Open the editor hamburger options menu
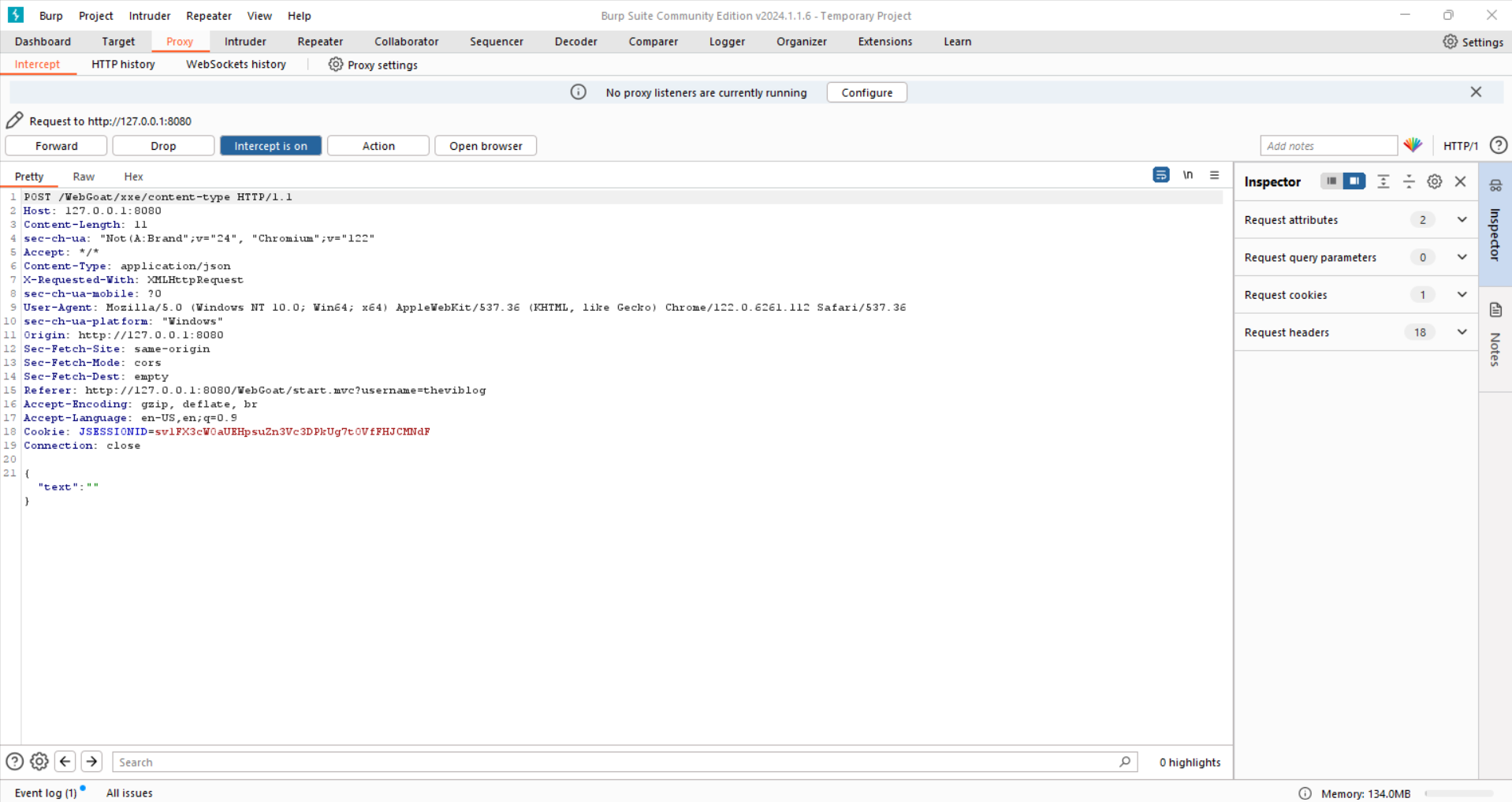Screen dimensions: 1512x802 click(x=1215, y=175)
